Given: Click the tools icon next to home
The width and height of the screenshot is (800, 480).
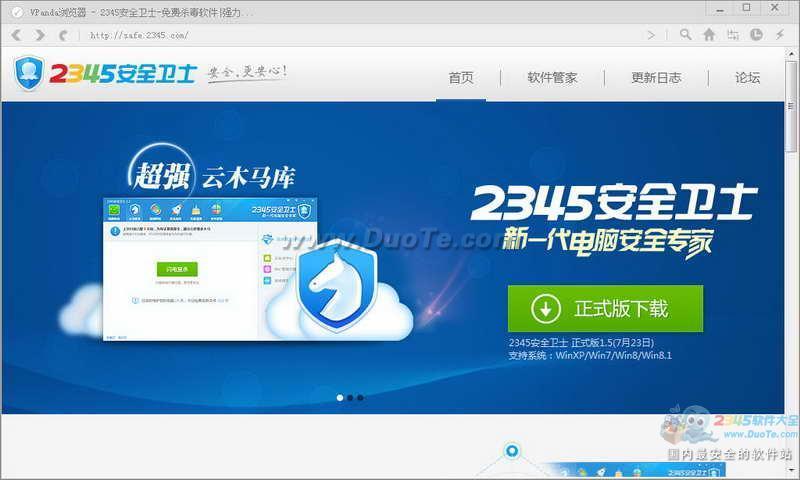Looking at the screenshot, I should point(733,35).
